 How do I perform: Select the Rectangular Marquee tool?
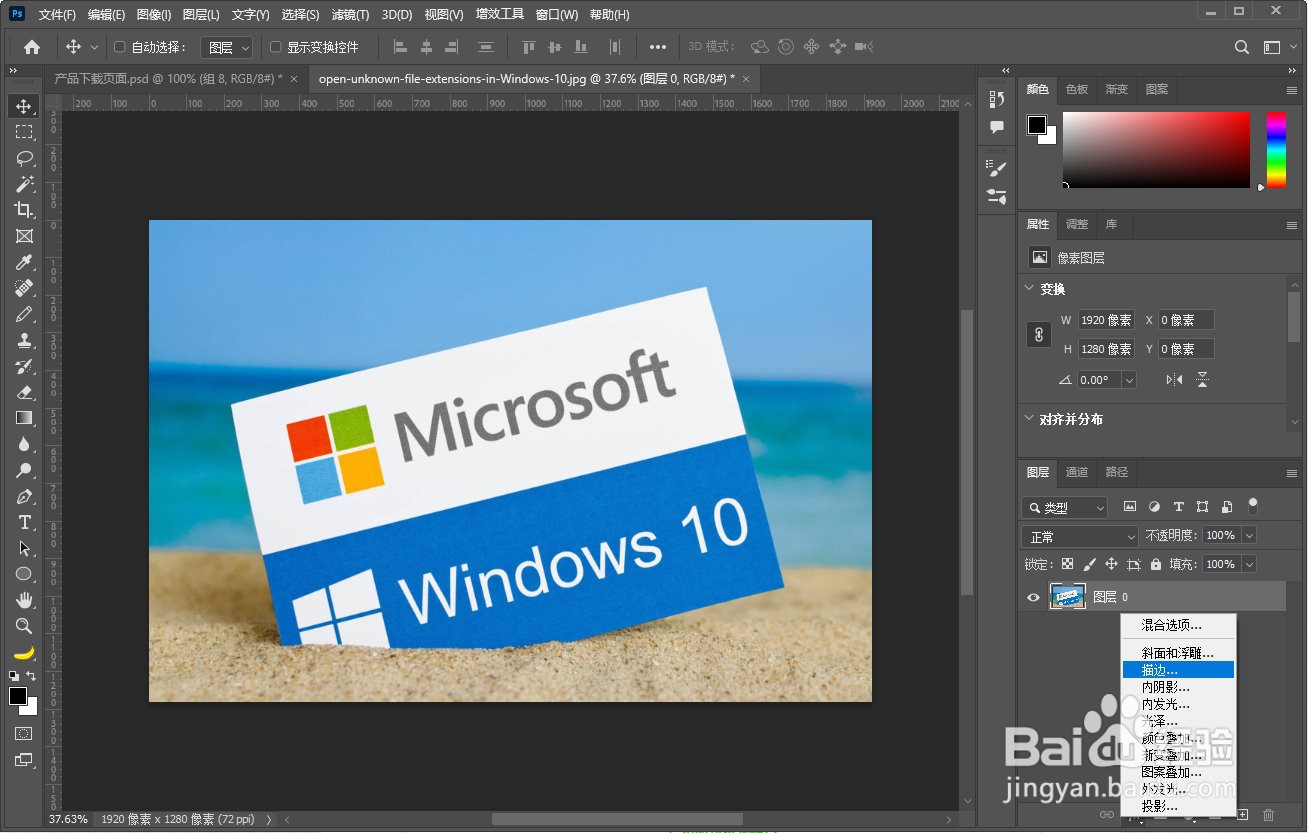pos(24,132)
